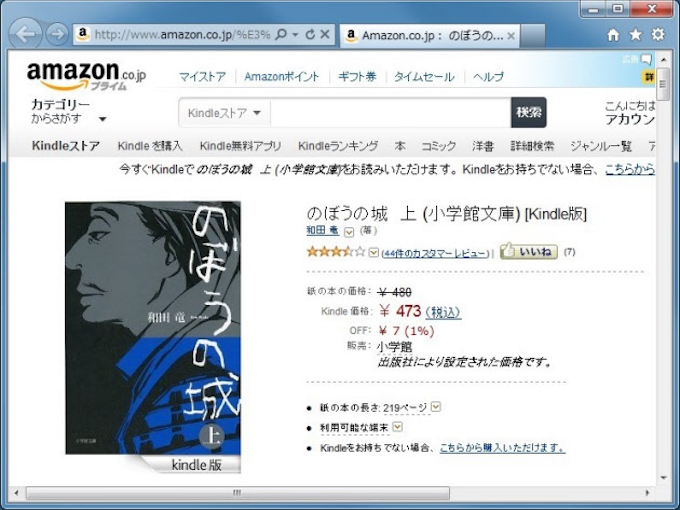Click the stop loading X in the address bar
The image size is (680, 510).
point(324,34)
